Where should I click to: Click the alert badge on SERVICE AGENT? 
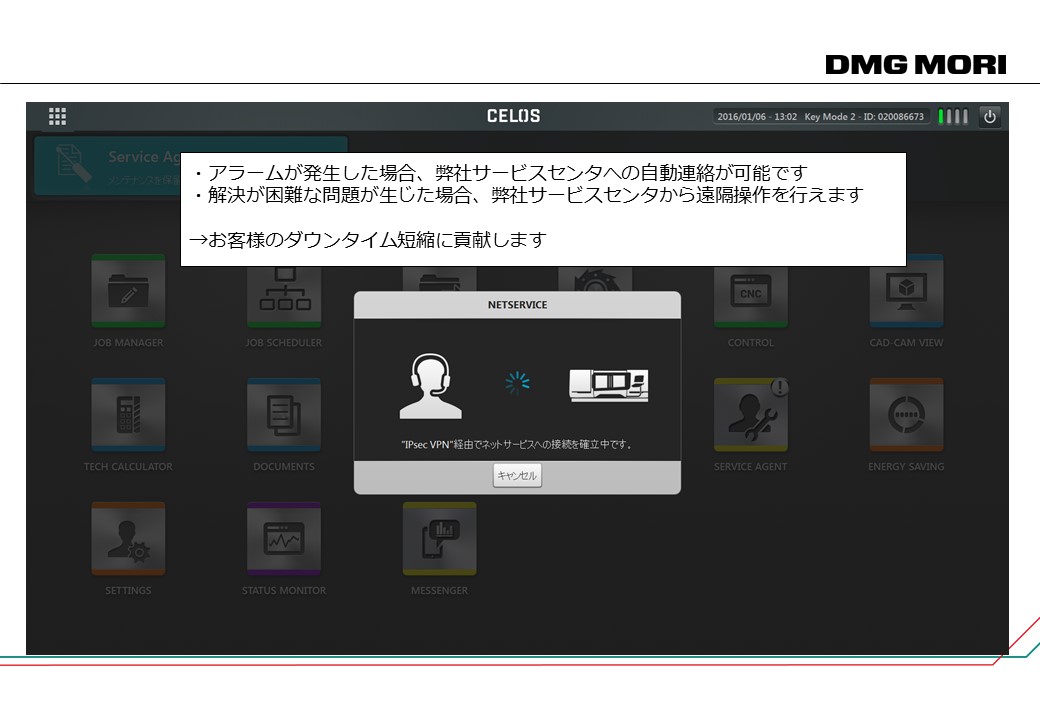pos(779,387)
